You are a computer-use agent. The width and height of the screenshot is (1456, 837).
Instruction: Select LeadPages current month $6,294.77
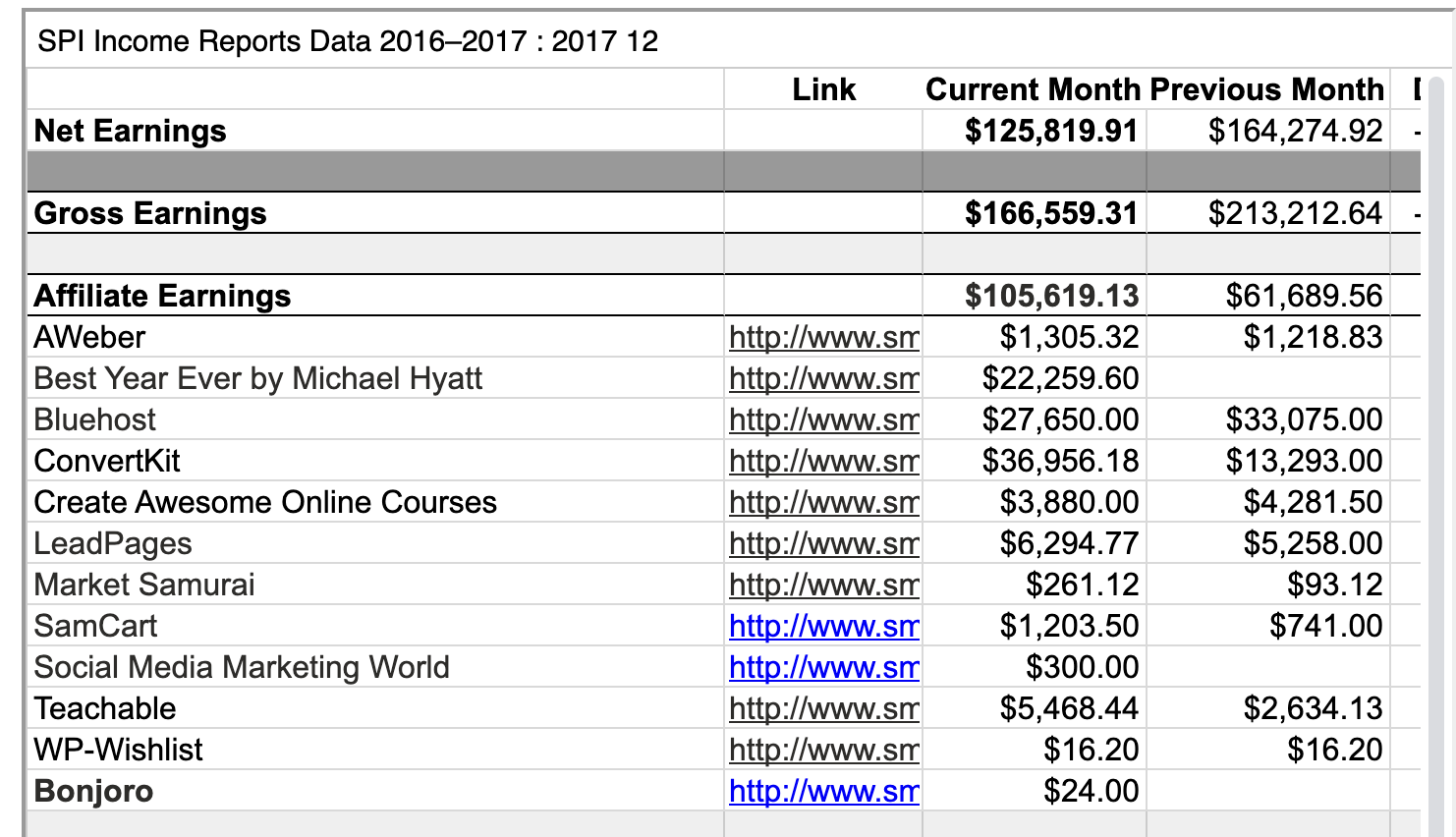1069,543
